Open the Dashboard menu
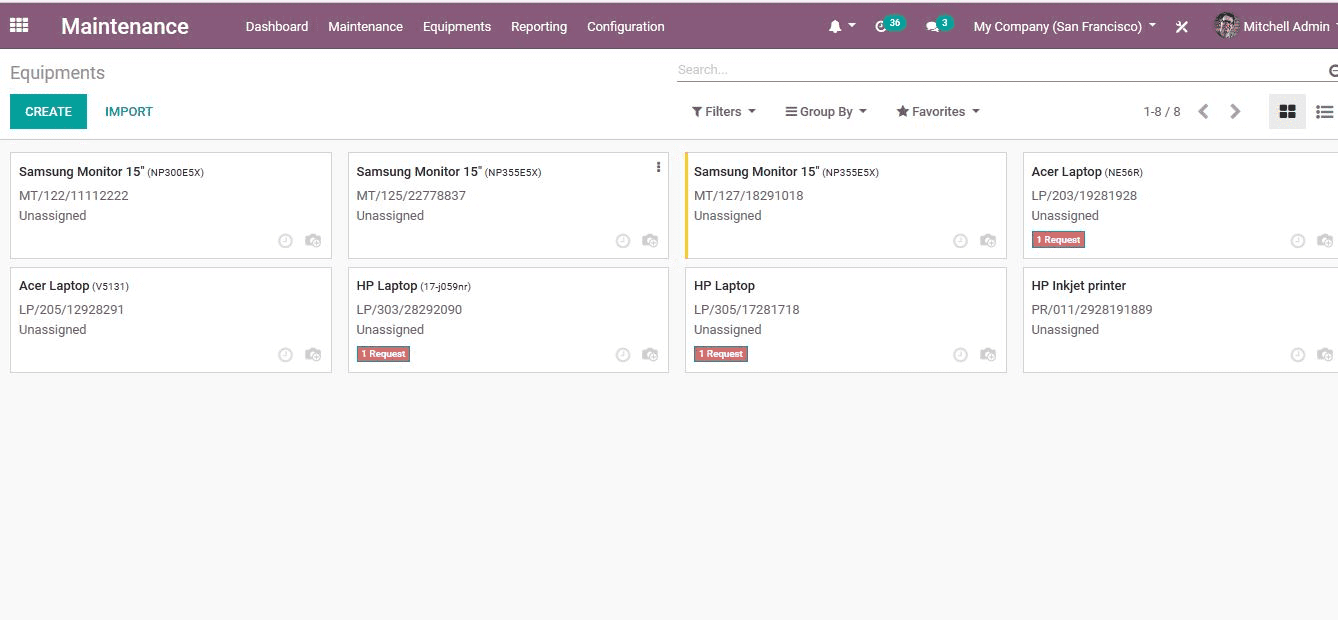This screenshot has width=1338, height=620. [x=277, y=27]
